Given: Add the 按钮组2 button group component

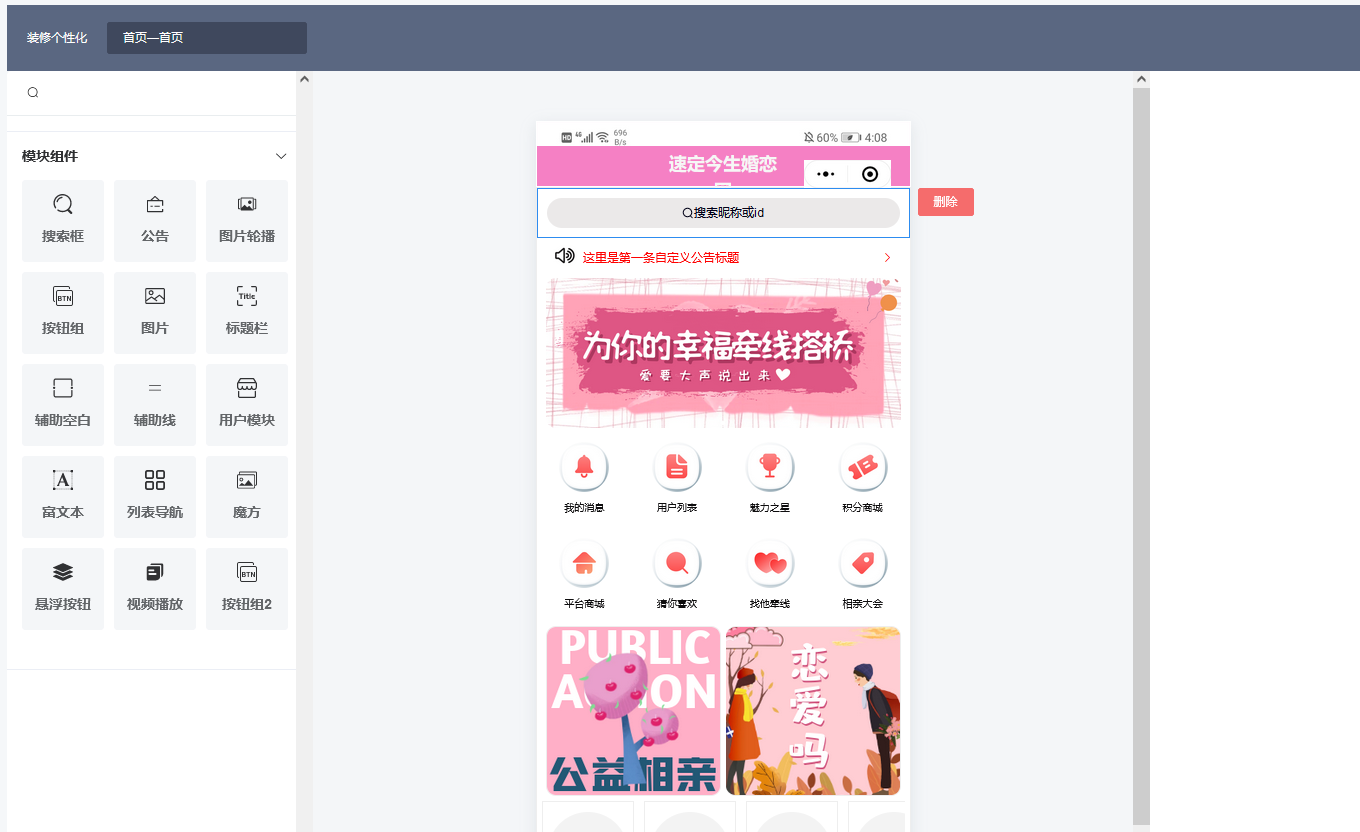Looking at the screenshot, I should pyautogui.click(x=247, y=589).
